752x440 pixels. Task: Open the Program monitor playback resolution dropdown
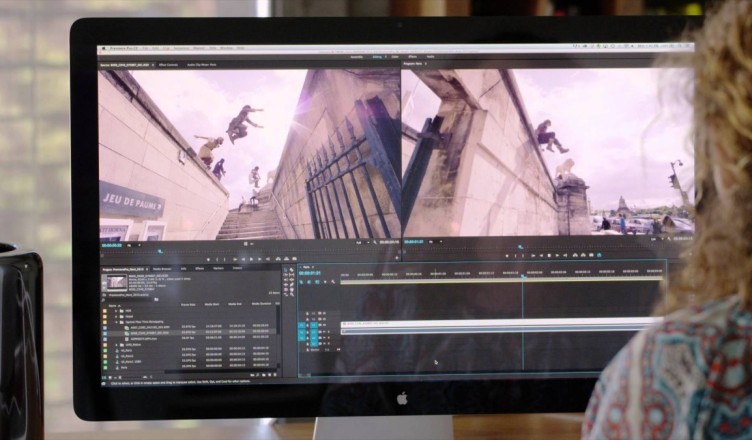[656, 239]
